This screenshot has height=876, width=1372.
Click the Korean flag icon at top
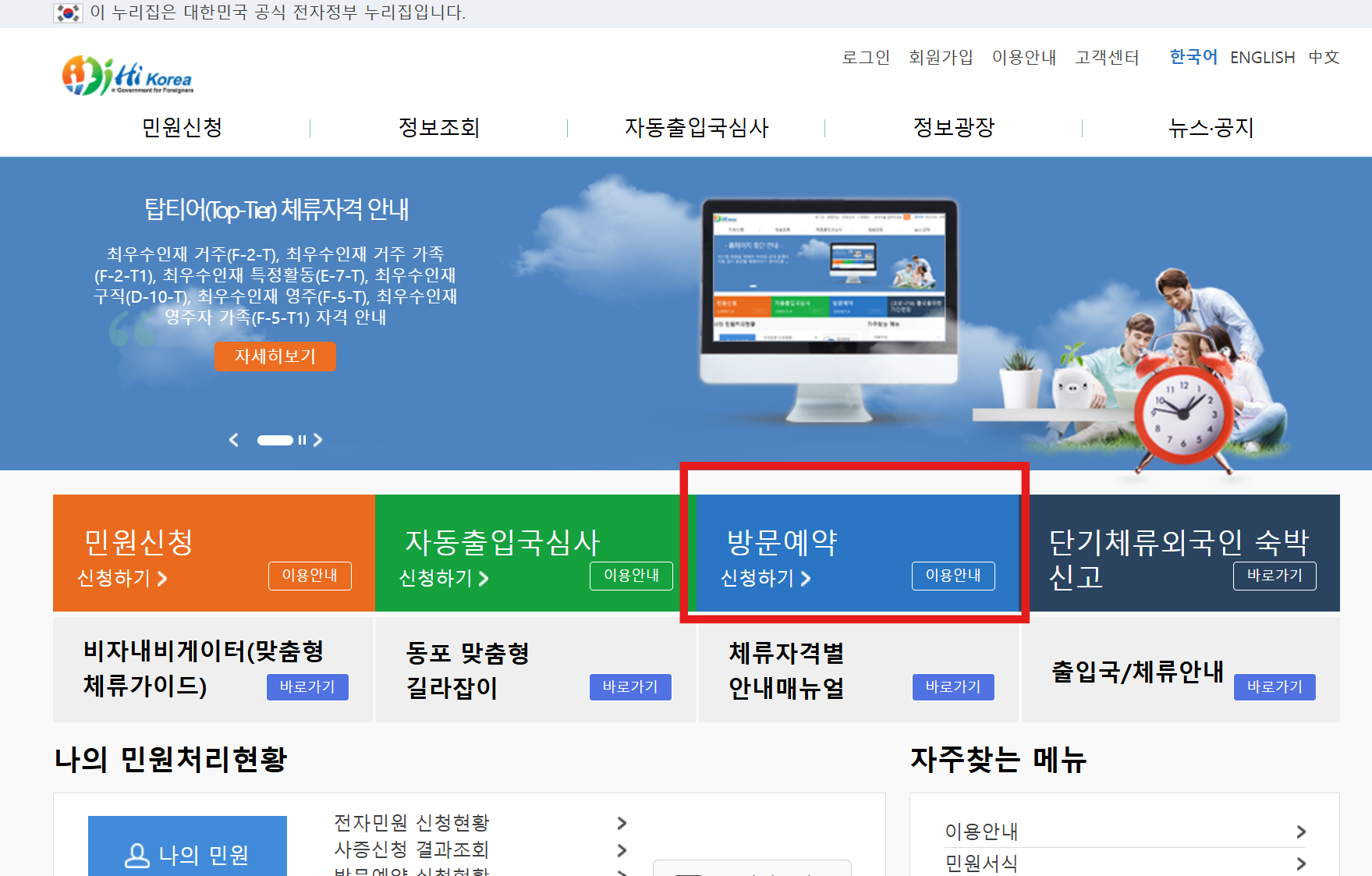click(68, 12)
